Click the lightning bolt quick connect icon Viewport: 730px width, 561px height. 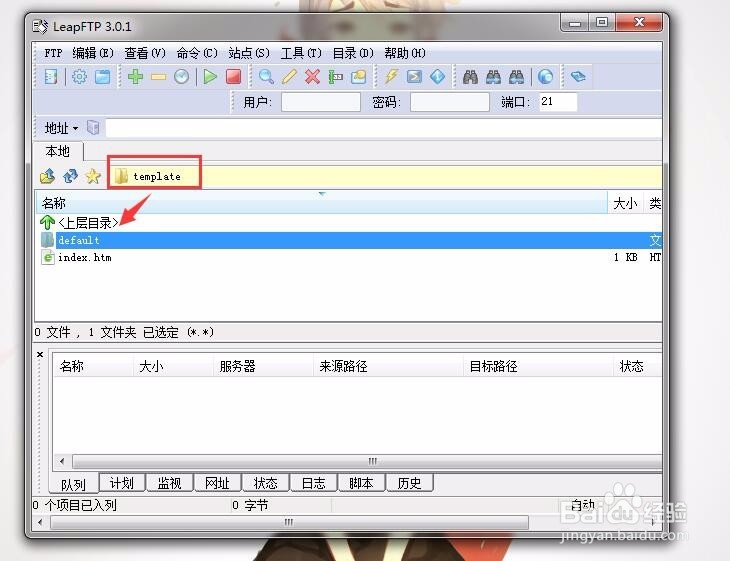pos(391,77)
